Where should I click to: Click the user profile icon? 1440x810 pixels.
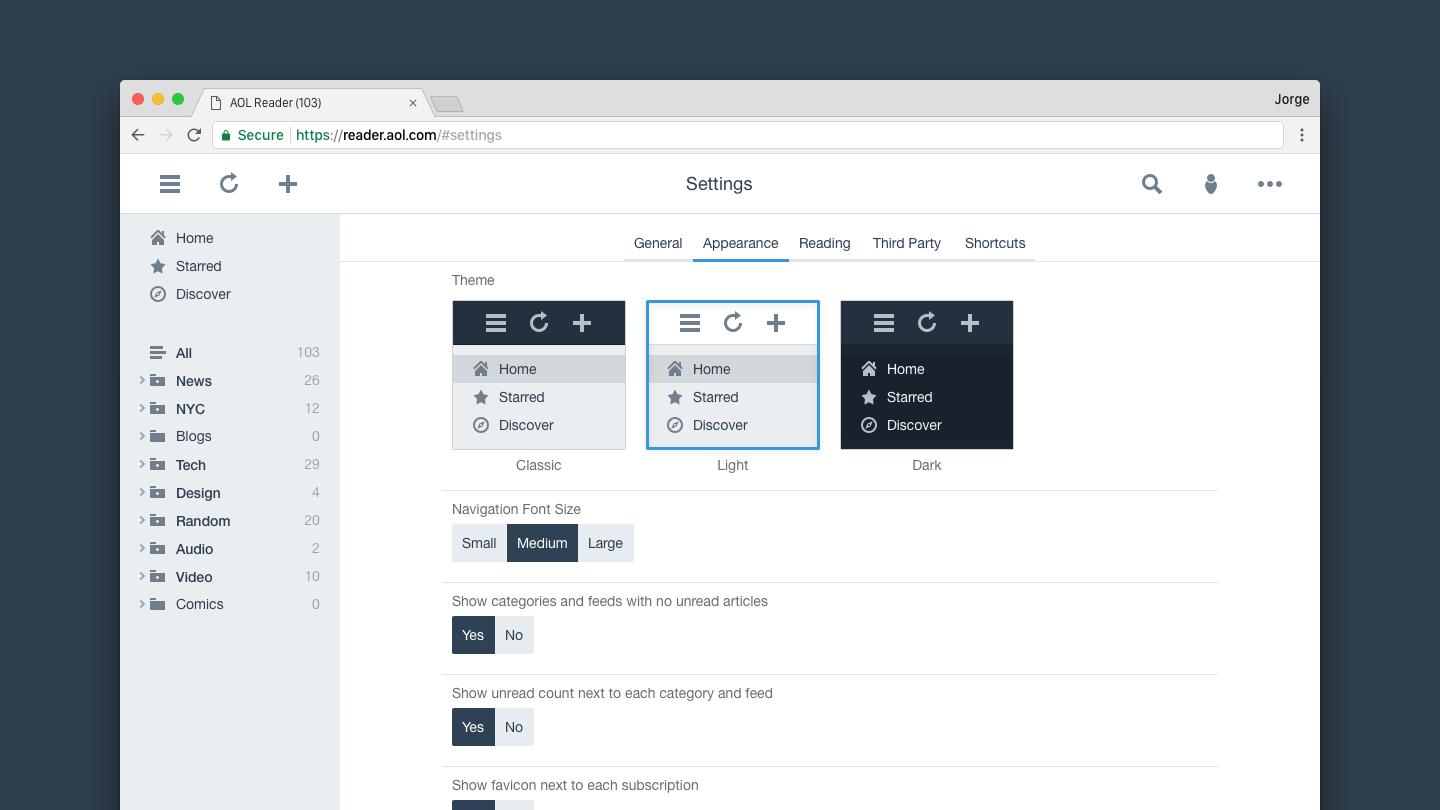[1211, 184]
